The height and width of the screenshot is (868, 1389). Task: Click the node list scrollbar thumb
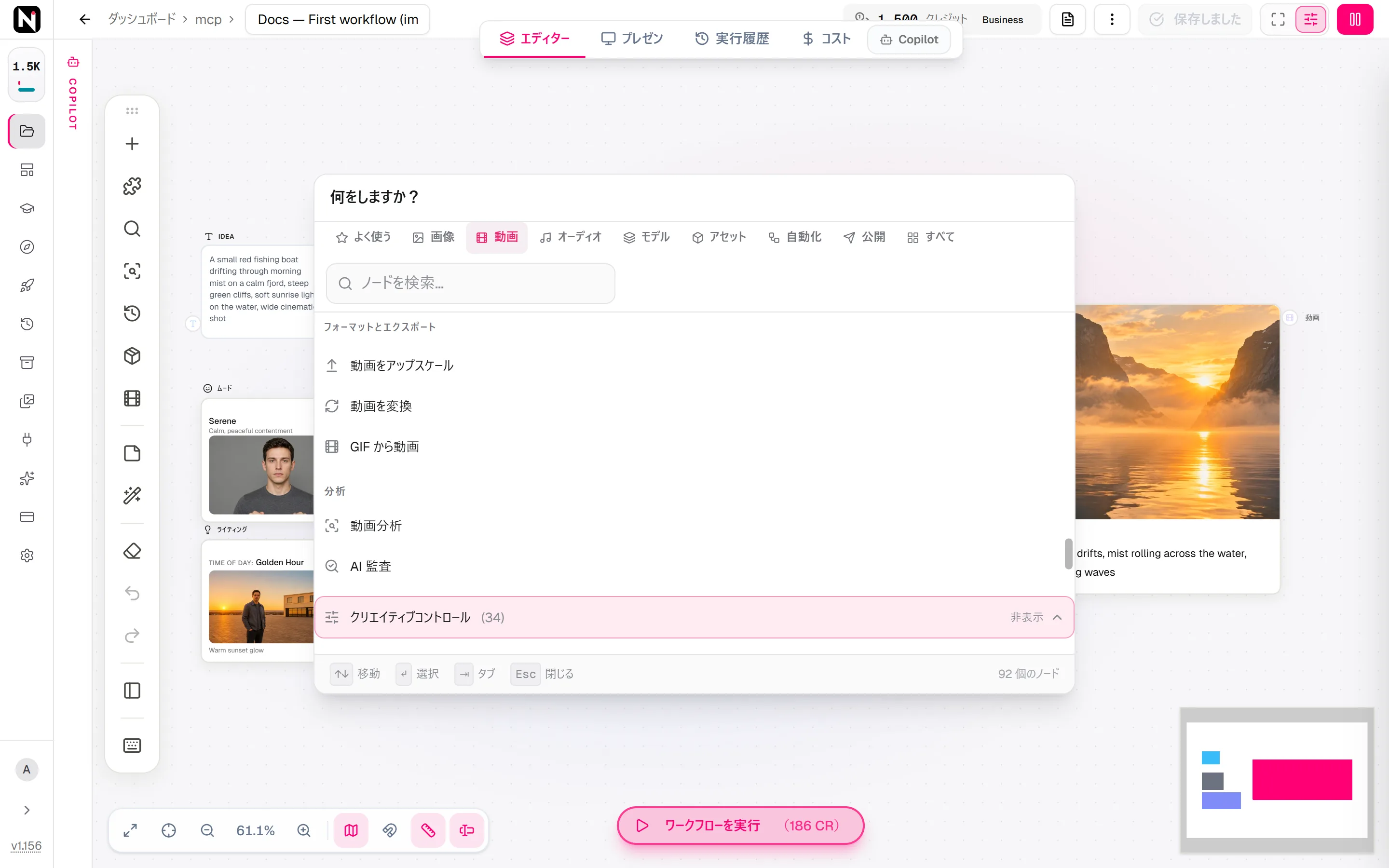pos(1068,554)
